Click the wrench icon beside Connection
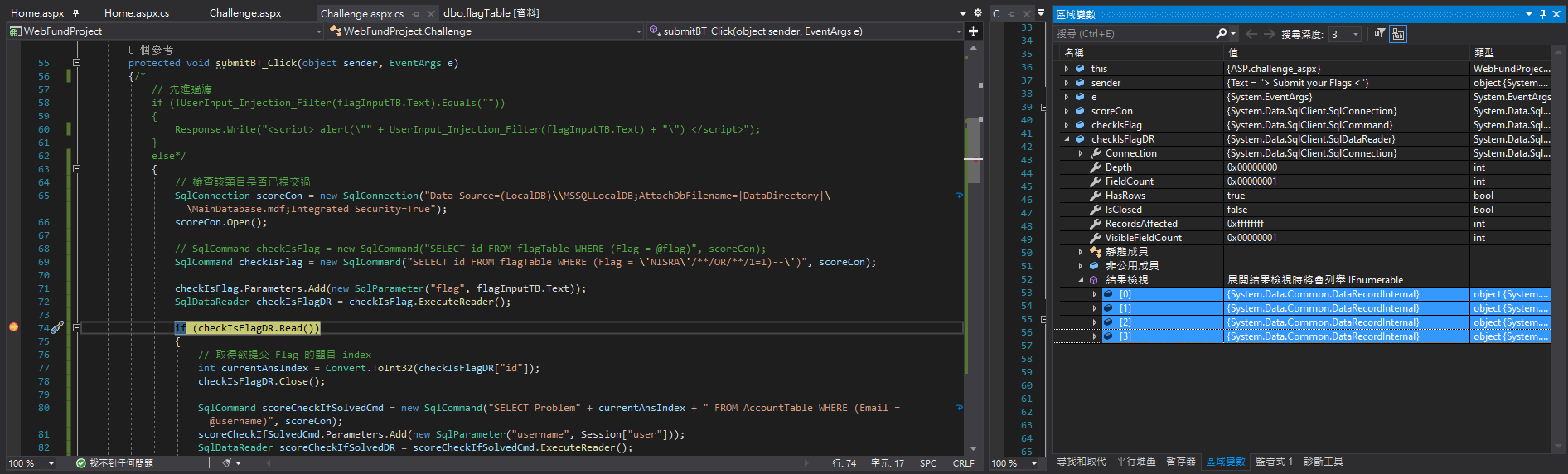 tap(1095, 153)
